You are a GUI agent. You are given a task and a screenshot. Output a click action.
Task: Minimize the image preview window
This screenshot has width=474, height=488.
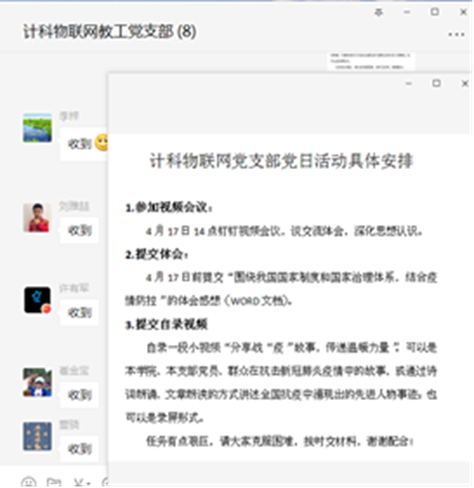(x=409, y=83)
